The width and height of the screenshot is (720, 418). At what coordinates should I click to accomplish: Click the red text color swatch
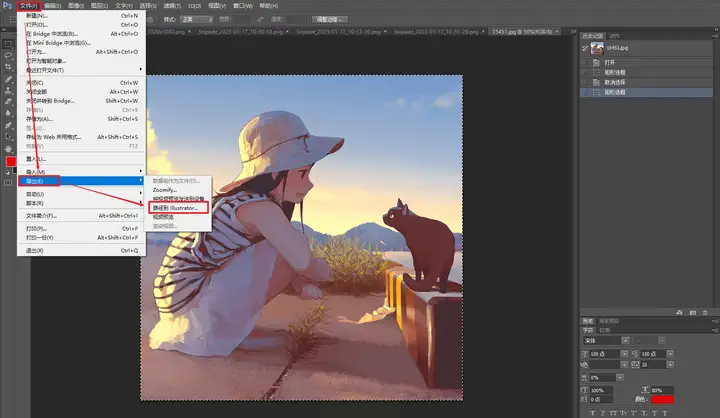click(x=663, y=400)
